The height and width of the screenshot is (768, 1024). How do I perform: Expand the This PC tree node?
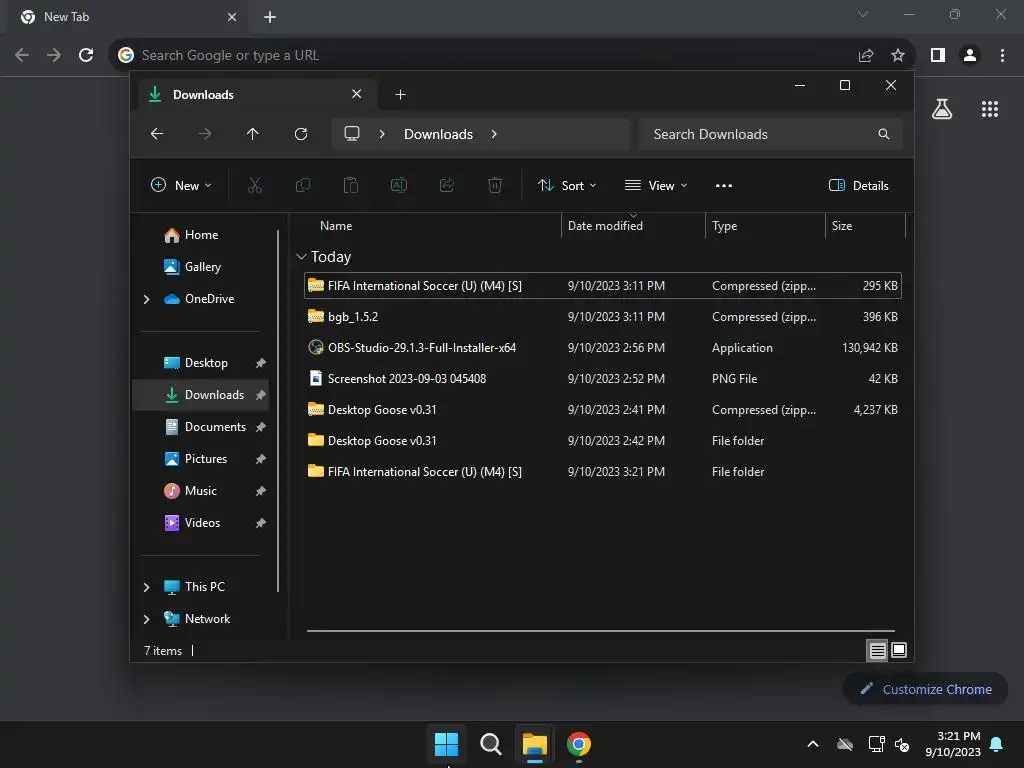coord(146,587)
